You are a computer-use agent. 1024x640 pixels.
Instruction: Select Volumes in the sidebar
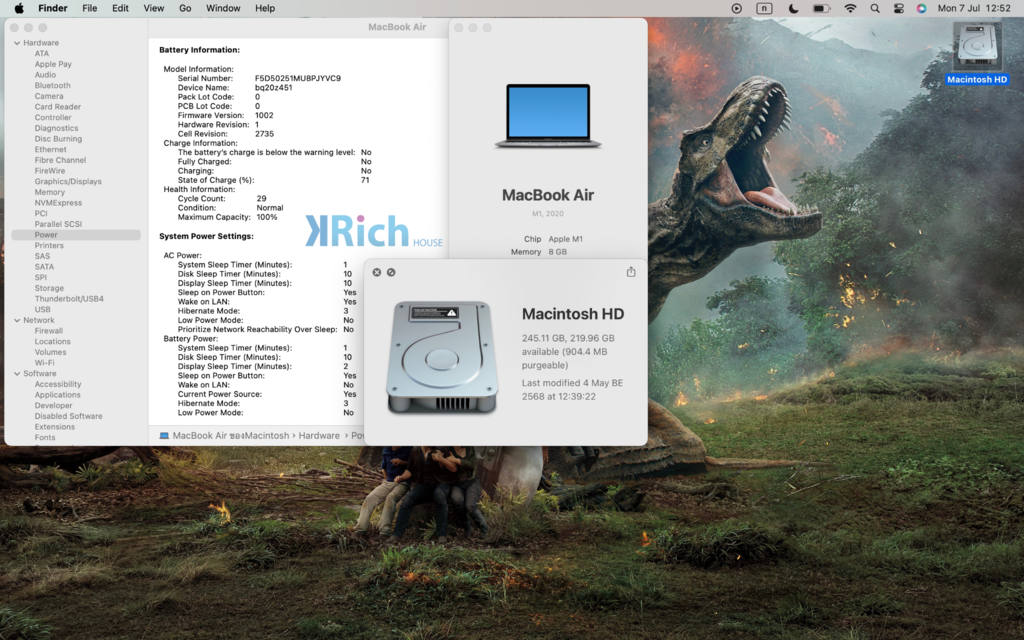click(50, 352)
